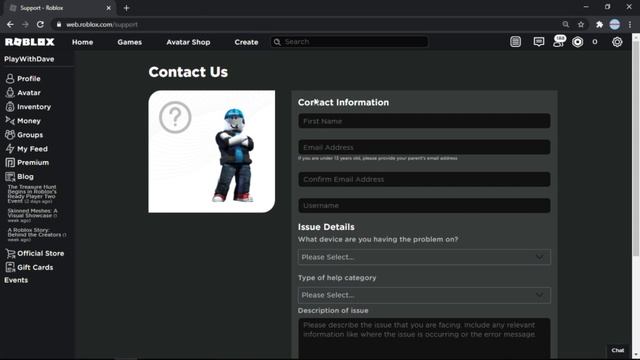Click the question mark help icon in avatar card
The width and height of the screenshot is (640, 360).
tap(175, 118)
